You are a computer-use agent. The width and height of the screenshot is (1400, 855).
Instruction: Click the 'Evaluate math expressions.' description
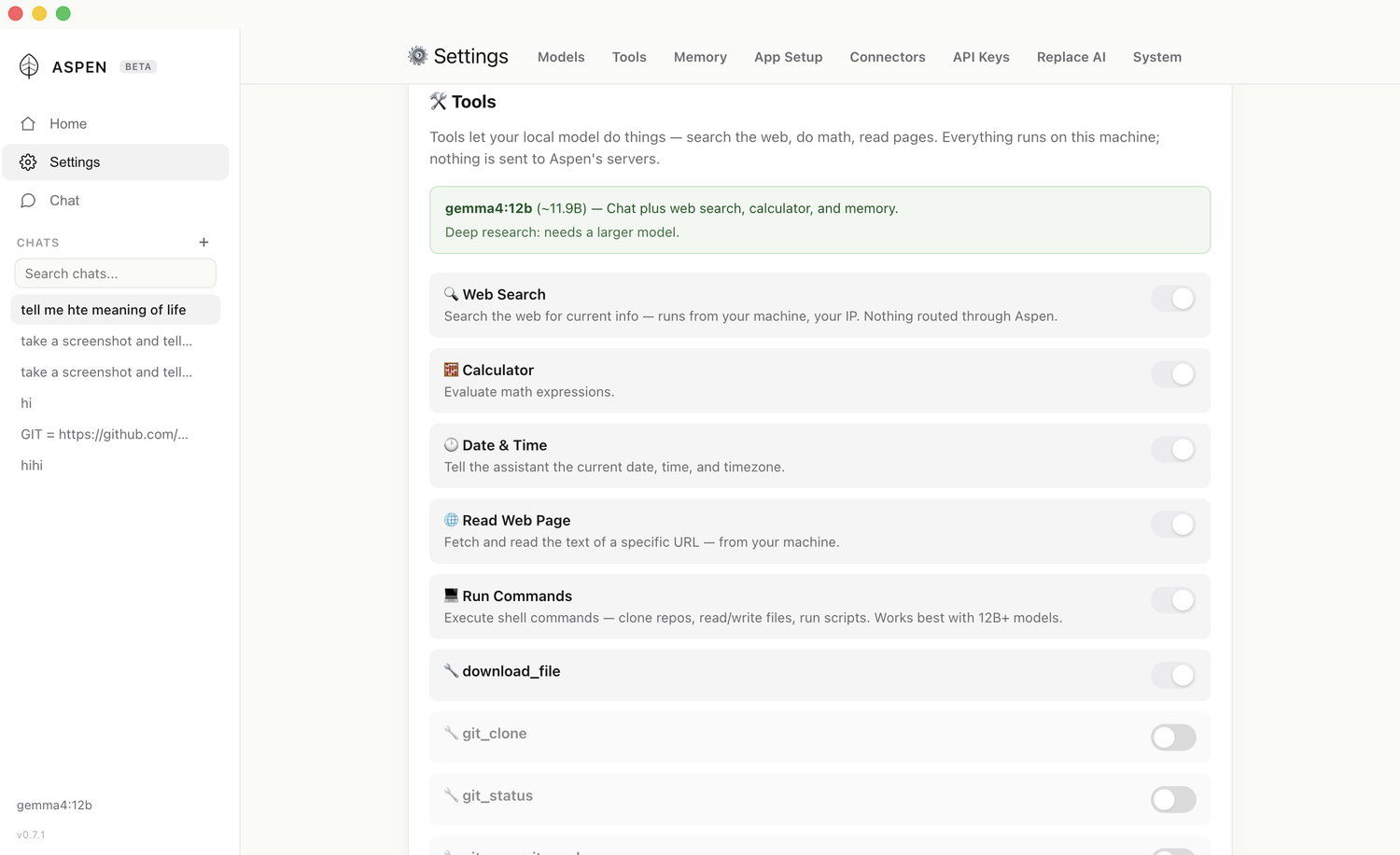[x=529, y=392]
